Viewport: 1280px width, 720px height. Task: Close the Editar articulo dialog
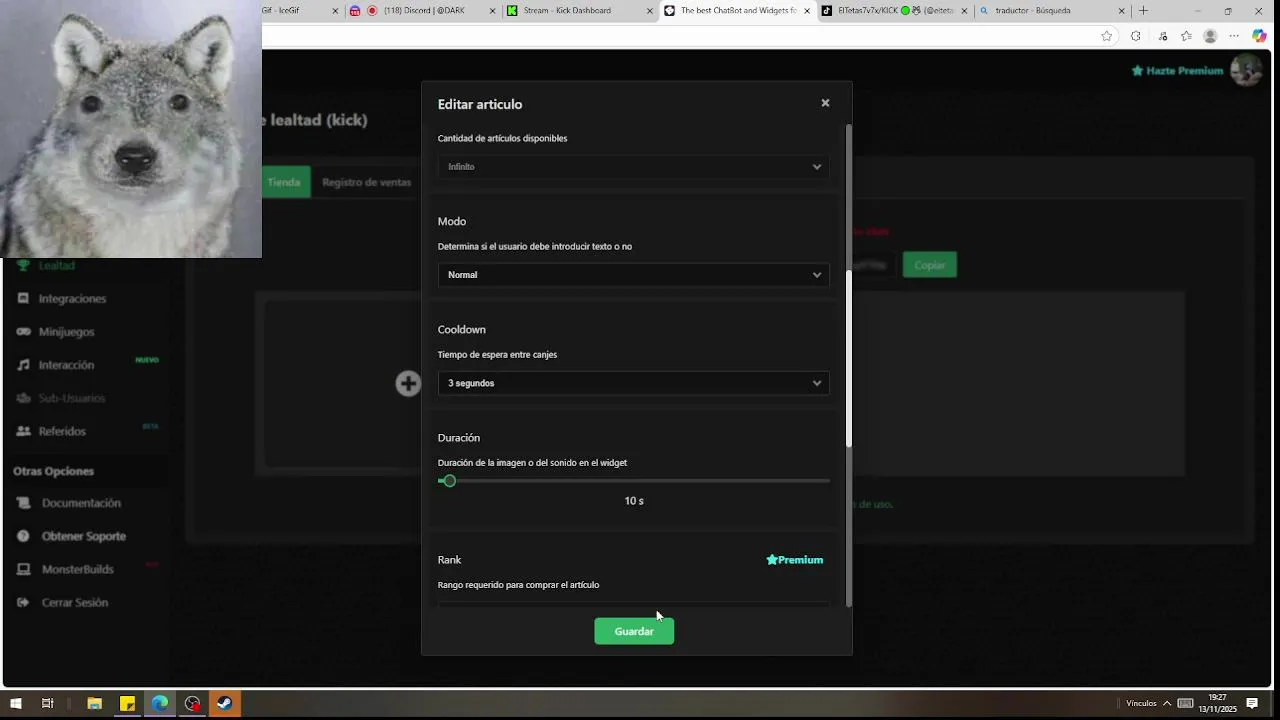[x=825, y=103]
